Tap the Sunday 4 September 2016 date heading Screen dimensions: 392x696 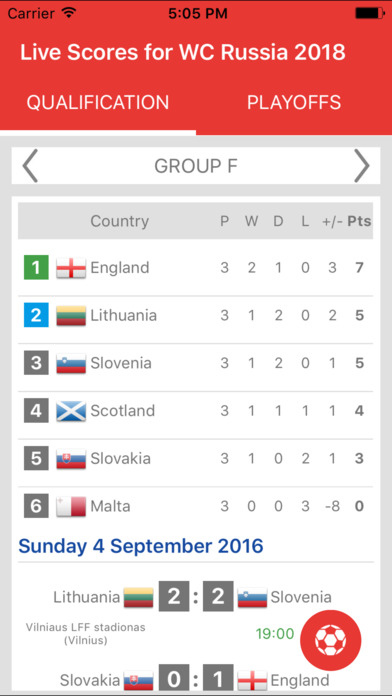click(x=141, y=546)
